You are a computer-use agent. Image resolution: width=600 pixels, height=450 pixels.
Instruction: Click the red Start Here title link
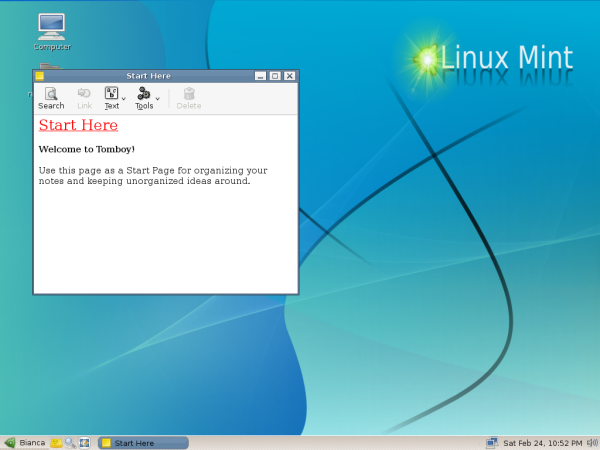(78, 125)
